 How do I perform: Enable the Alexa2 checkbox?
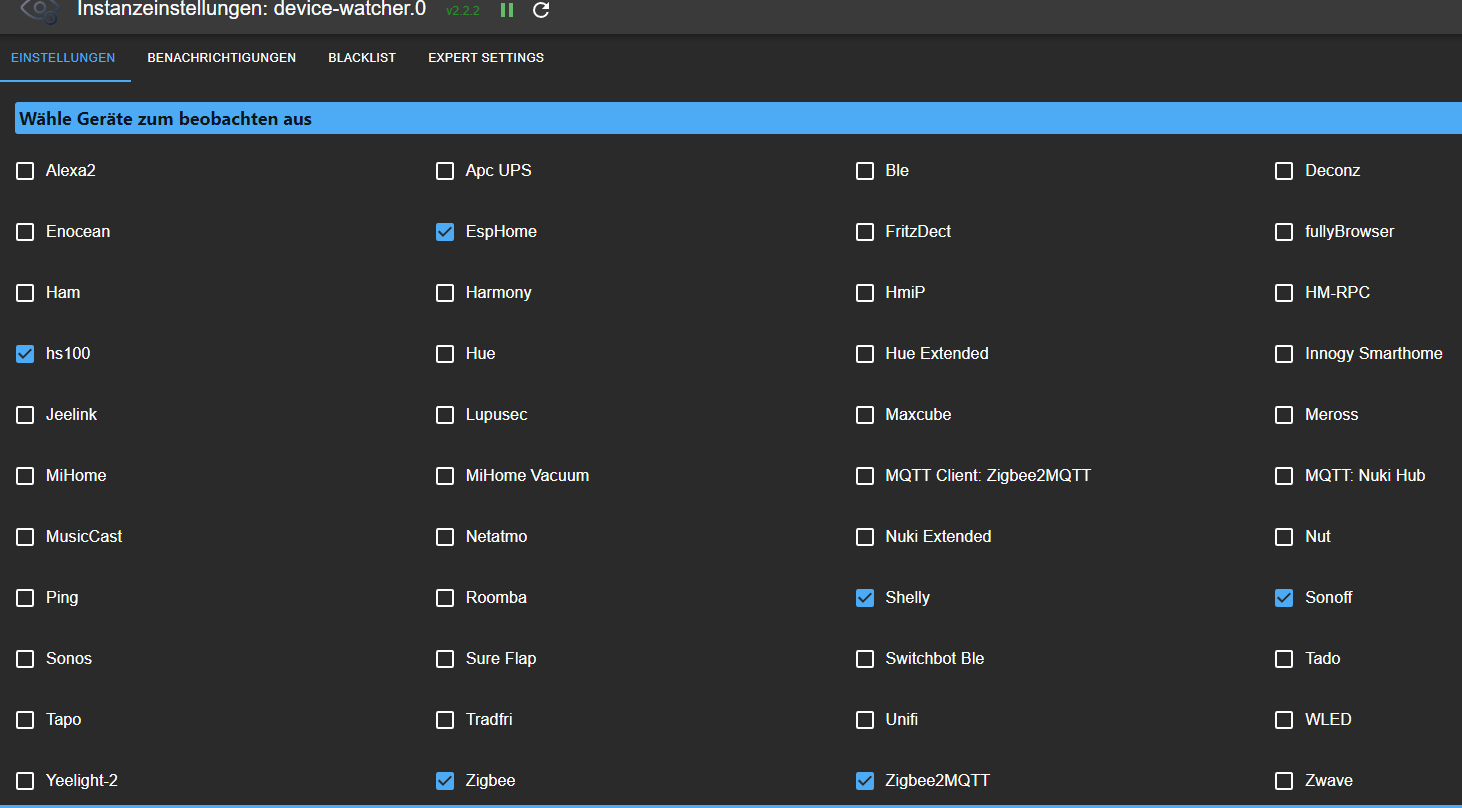(25, 171)
